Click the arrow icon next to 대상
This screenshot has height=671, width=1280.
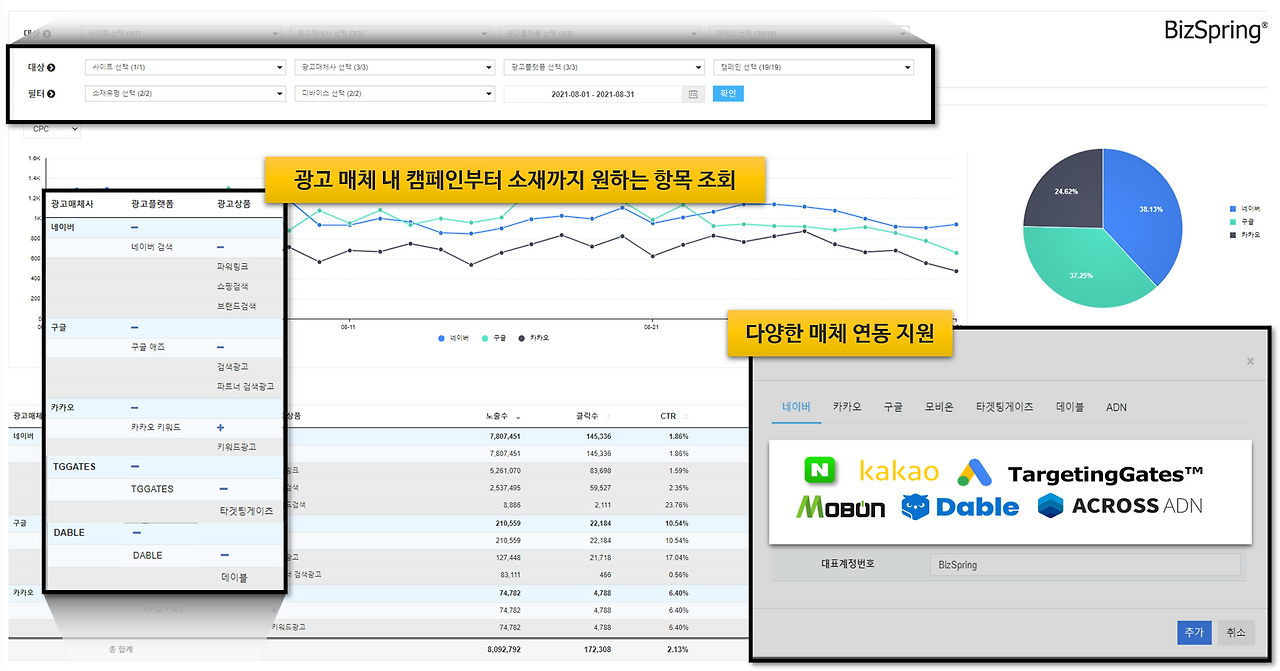coord(51,68)
